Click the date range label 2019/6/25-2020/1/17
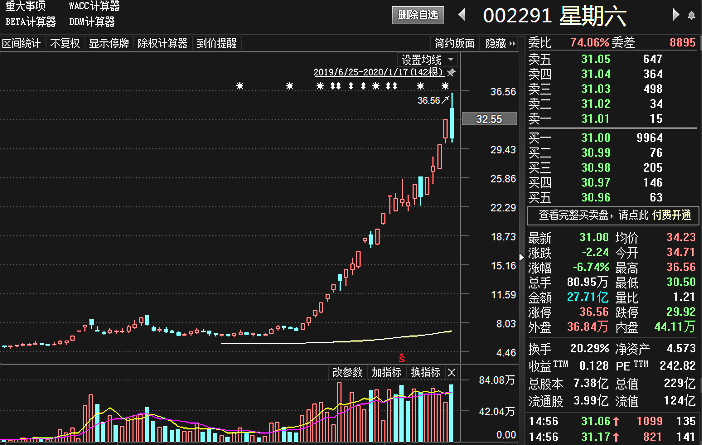Viewport: 702px width, 445px height. (378, 72)
